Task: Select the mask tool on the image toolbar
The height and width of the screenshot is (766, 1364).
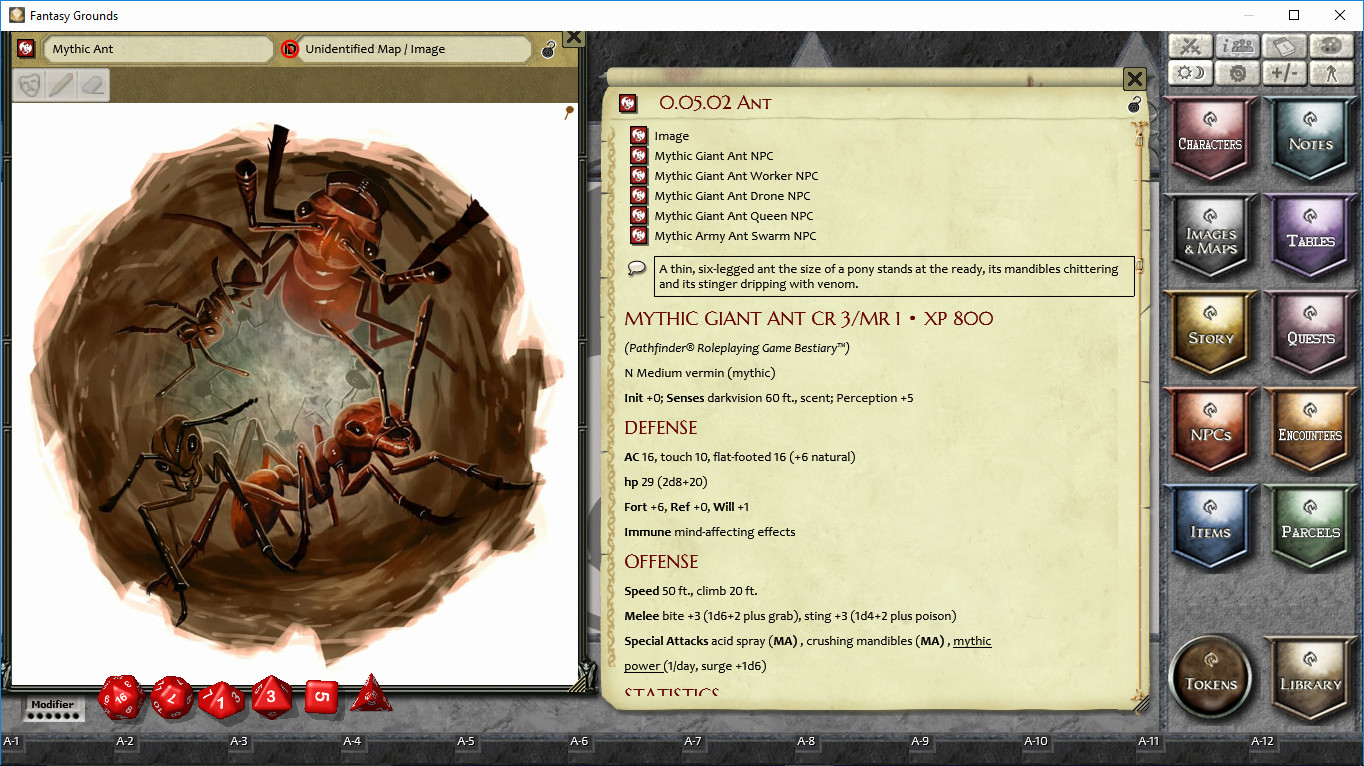Action: [x=28, y=85]
